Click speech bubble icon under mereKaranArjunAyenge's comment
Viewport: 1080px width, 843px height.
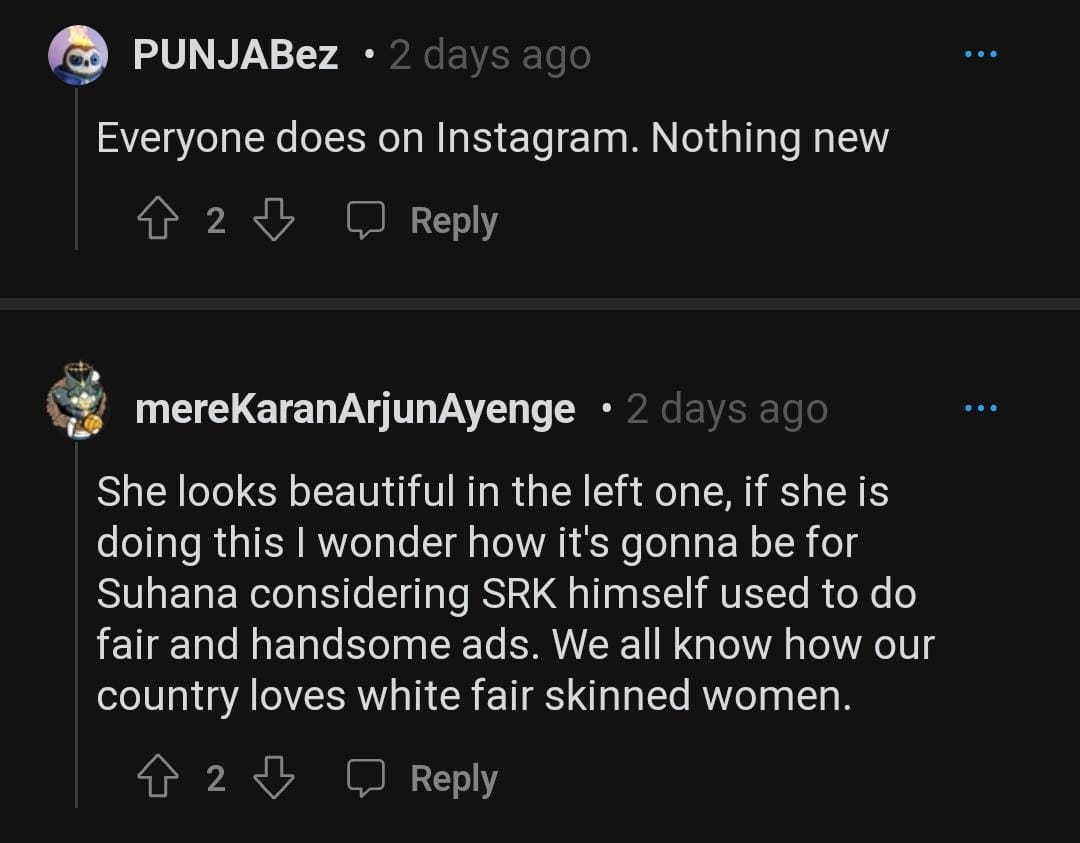coord(365,778)
